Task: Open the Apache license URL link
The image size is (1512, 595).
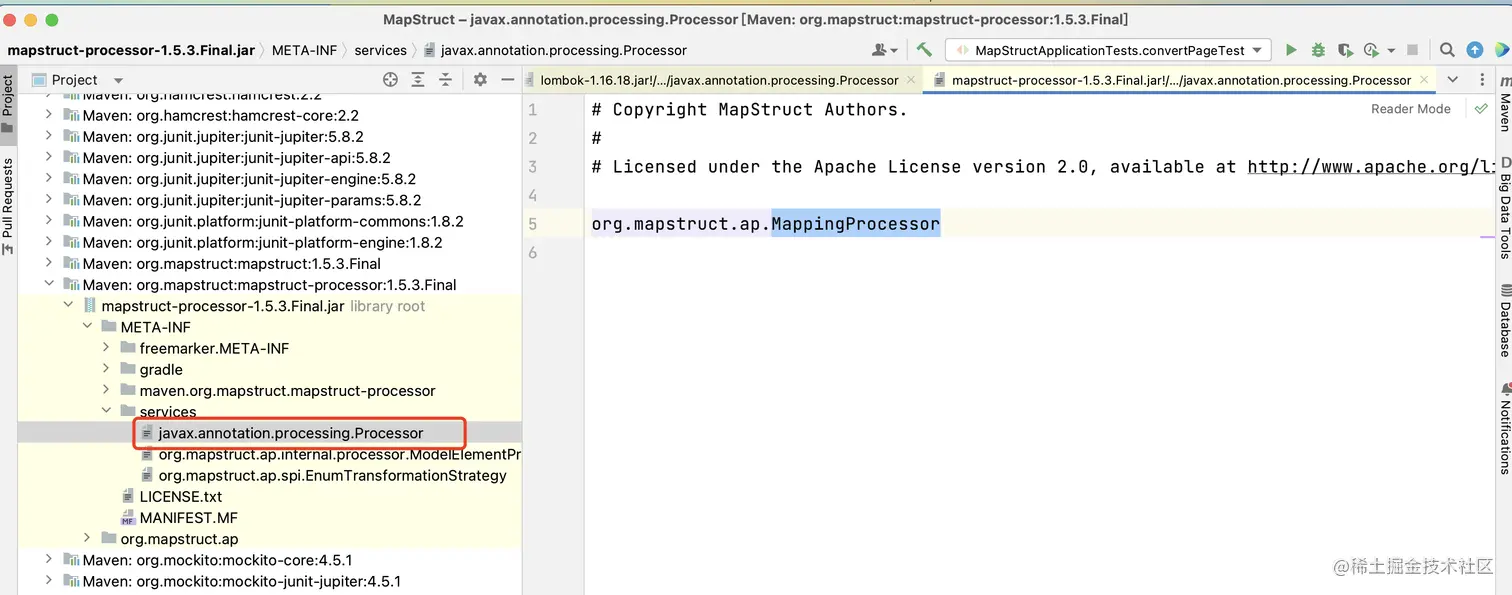Action: pyautogui.click(x=1372, y=167)
